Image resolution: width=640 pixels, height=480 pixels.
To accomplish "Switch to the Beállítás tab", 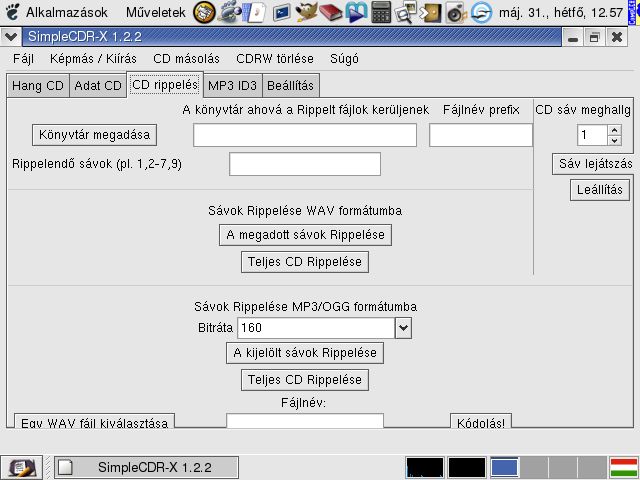I will [x=291, y=86].
